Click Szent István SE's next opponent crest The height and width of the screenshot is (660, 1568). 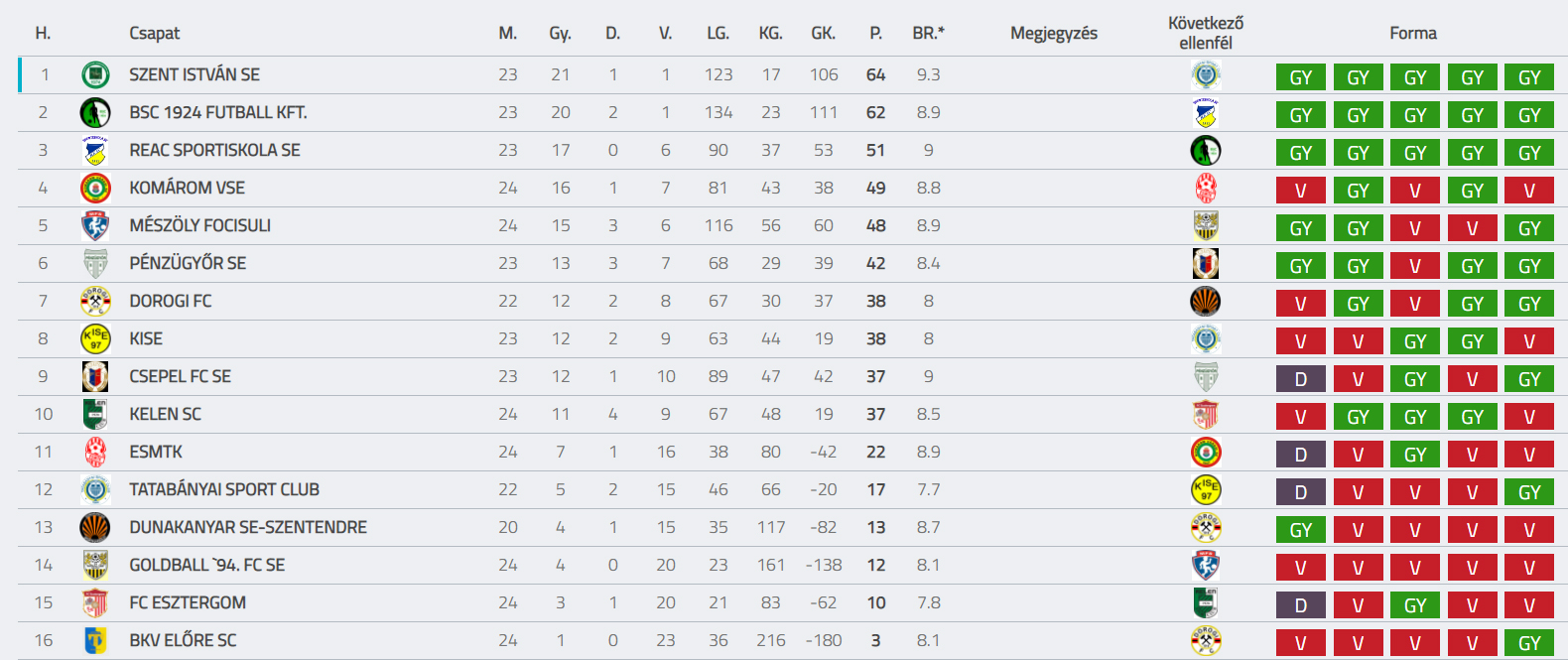click(x=1206, y=74)
